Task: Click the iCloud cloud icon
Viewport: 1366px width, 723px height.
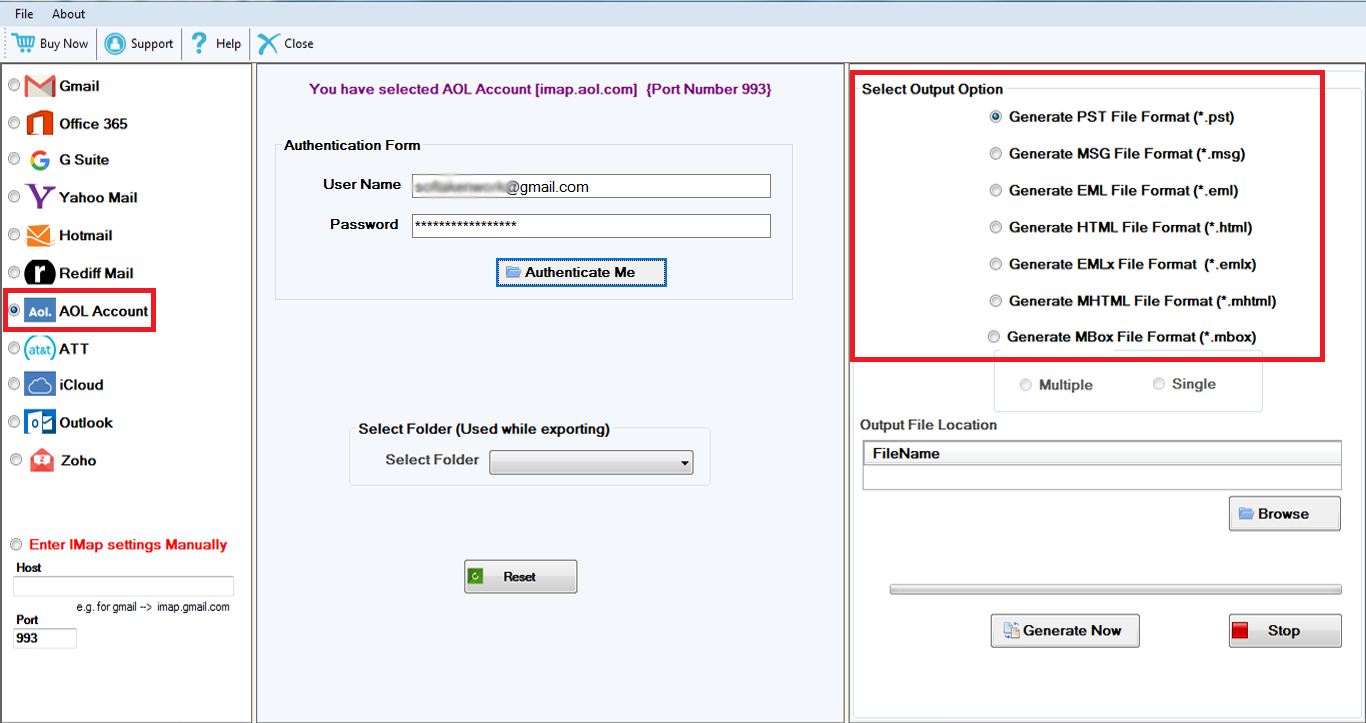Action: tap(40, 385)
